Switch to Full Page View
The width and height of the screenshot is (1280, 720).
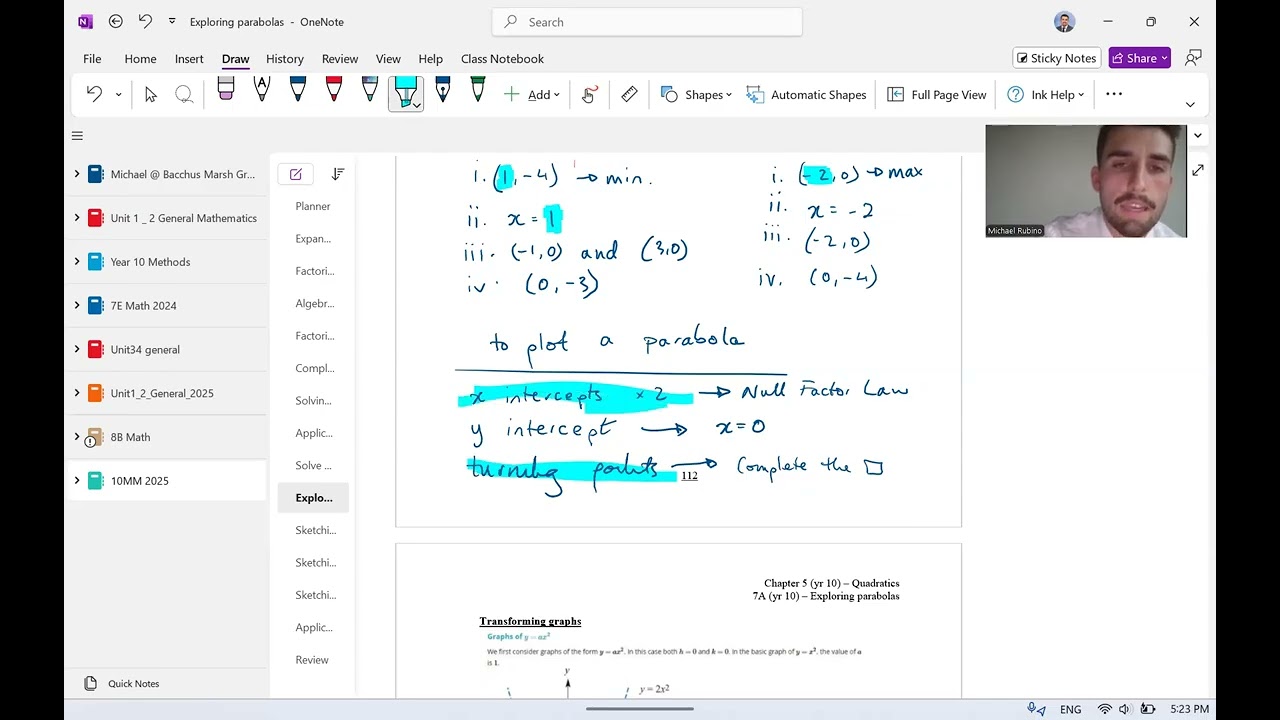[937, 94]
